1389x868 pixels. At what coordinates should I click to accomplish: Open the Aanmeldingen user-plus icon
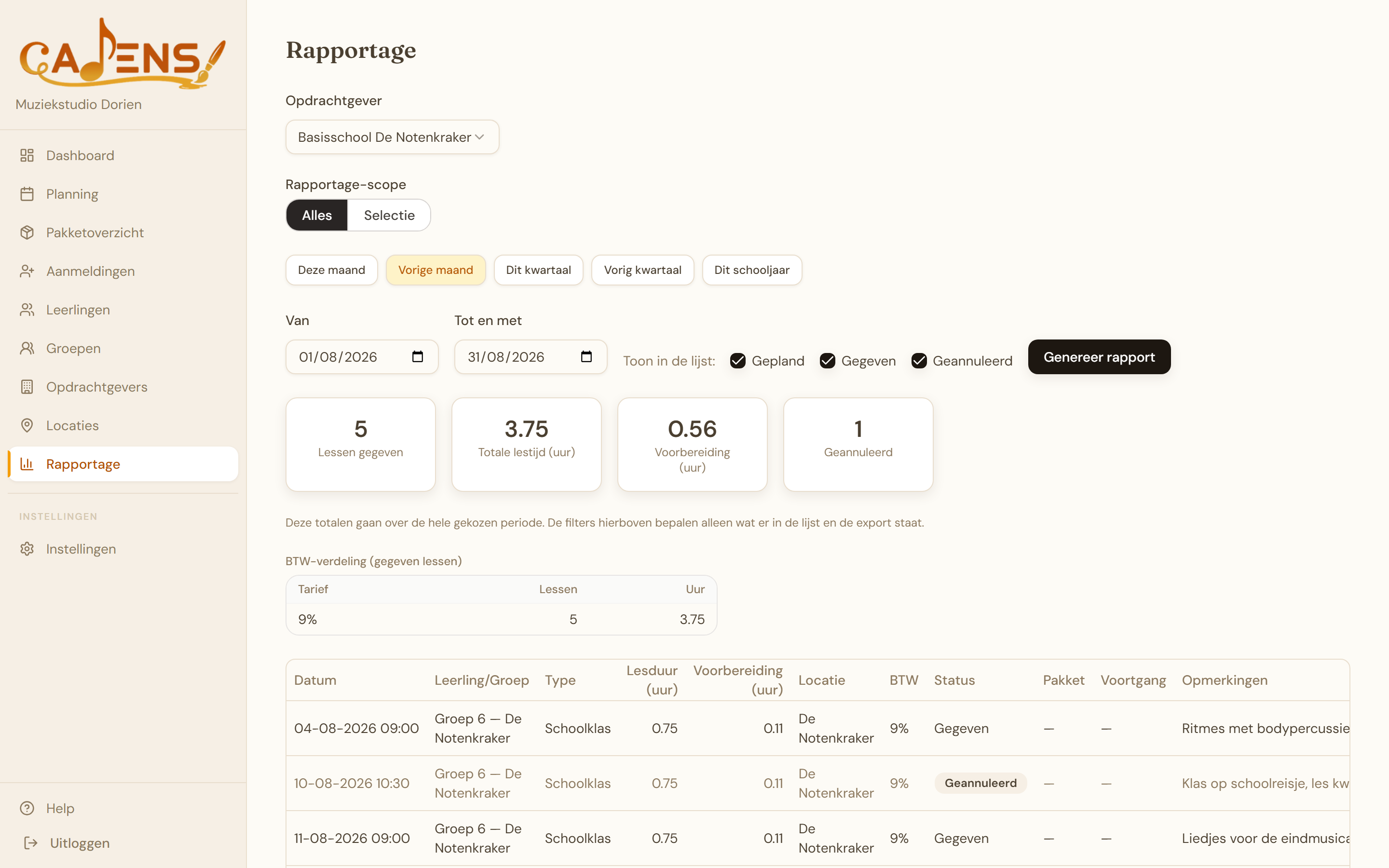[27, 271]
